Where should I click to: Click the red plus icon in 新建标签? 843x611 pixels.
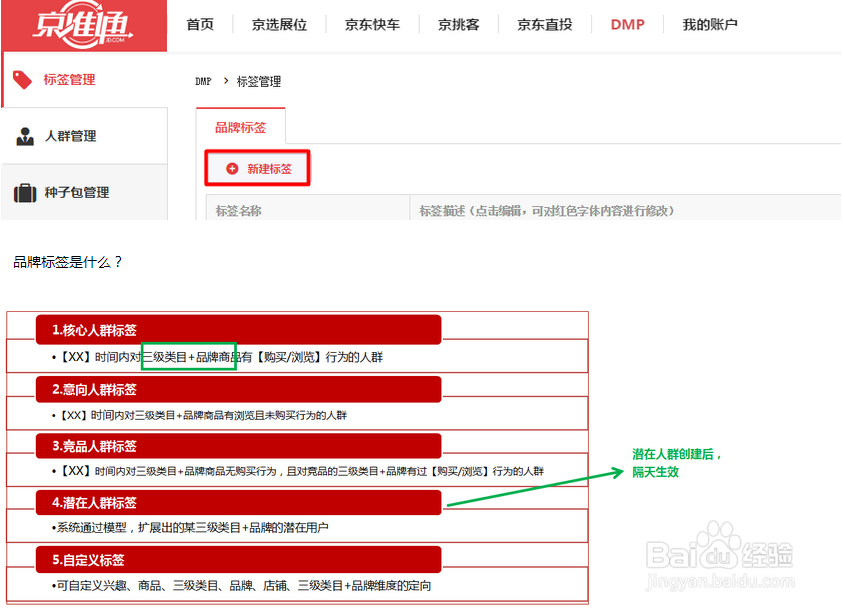[232, 169]
